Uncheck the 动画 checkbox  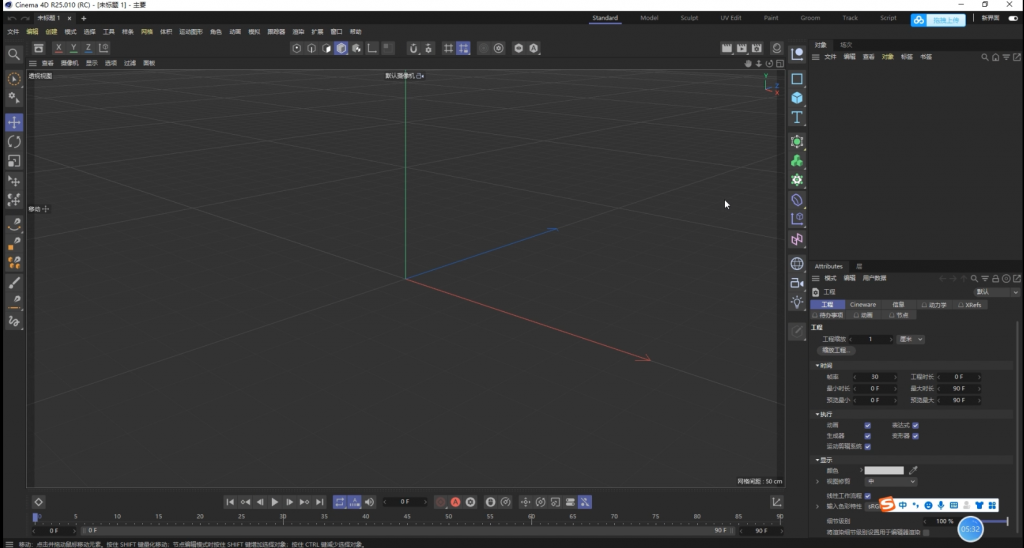pyautogui.click(x=867, y=425)
